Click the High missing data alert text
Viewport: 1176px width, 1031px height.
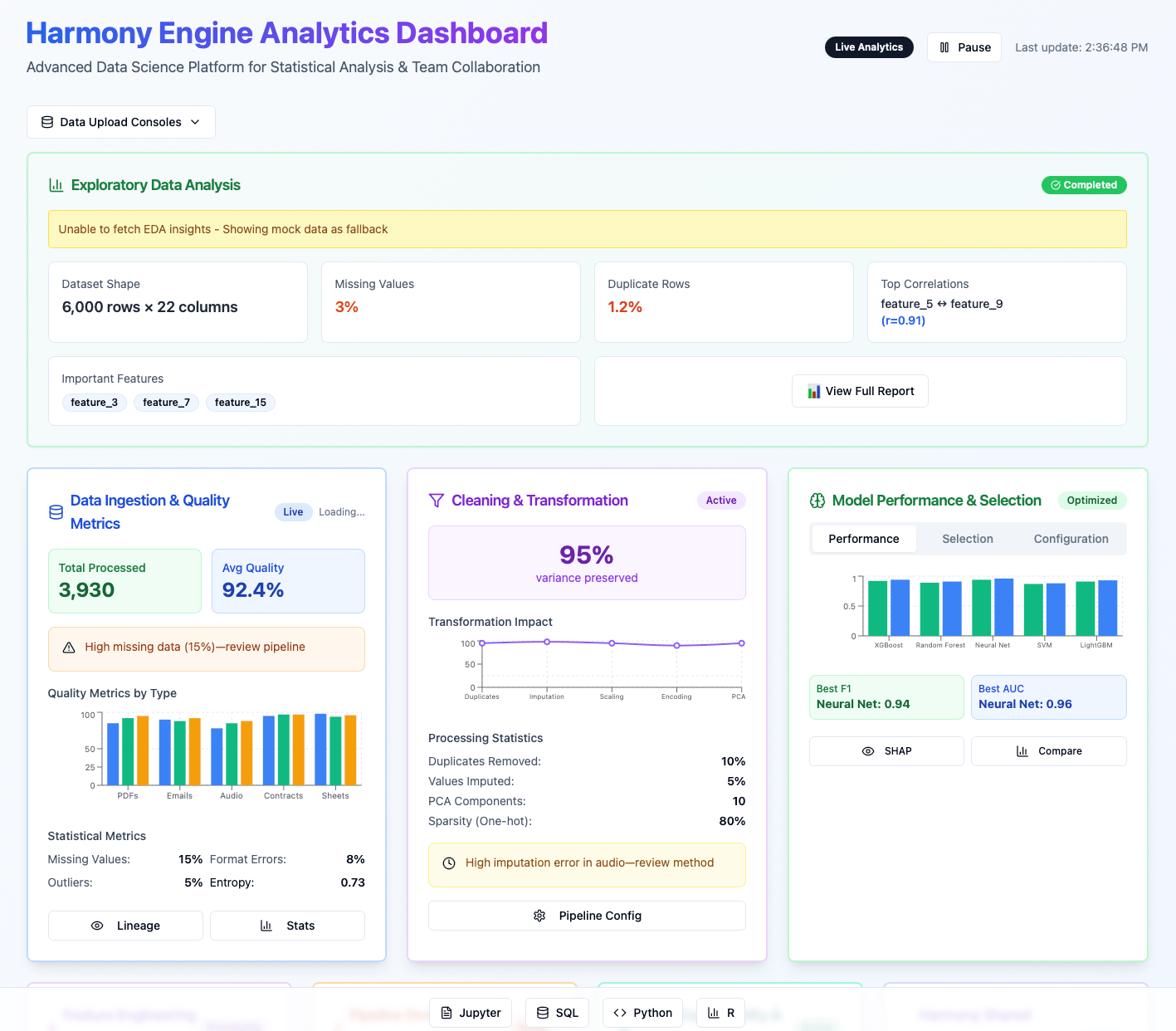(195, 647)
